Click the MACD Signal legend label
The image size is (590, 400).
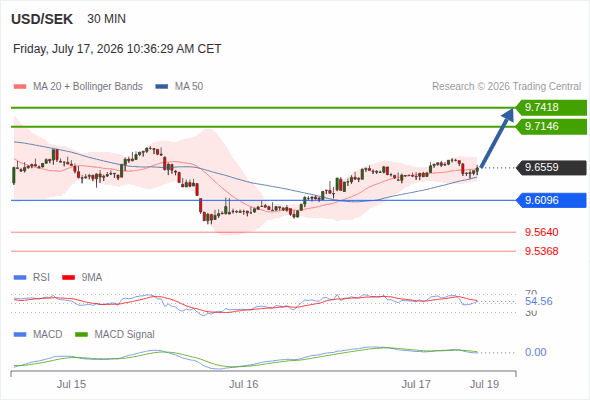[x=125, y=334]
